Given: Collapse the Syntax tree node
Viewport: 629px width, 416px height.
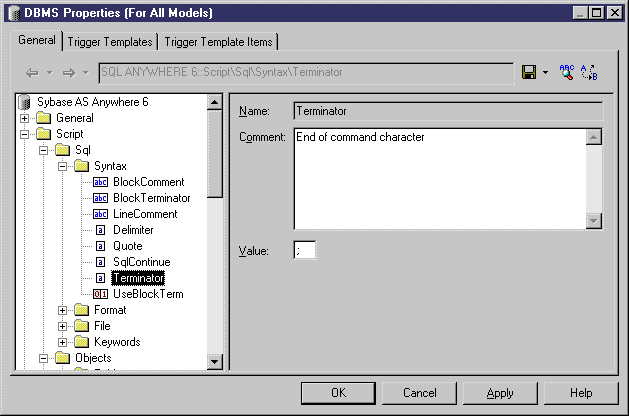Looking at the screenshot, I should tap(62, 166).
